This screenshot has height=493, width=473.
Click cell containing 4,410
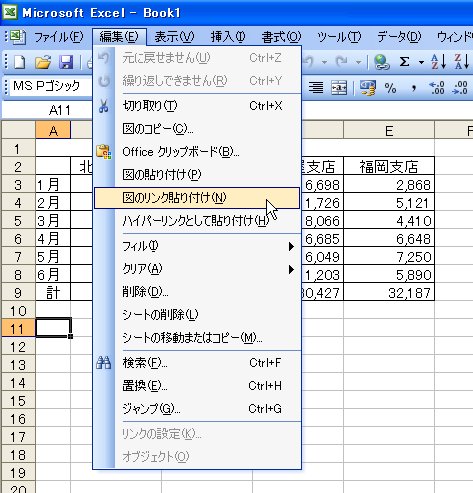click(x=389, y=220)
